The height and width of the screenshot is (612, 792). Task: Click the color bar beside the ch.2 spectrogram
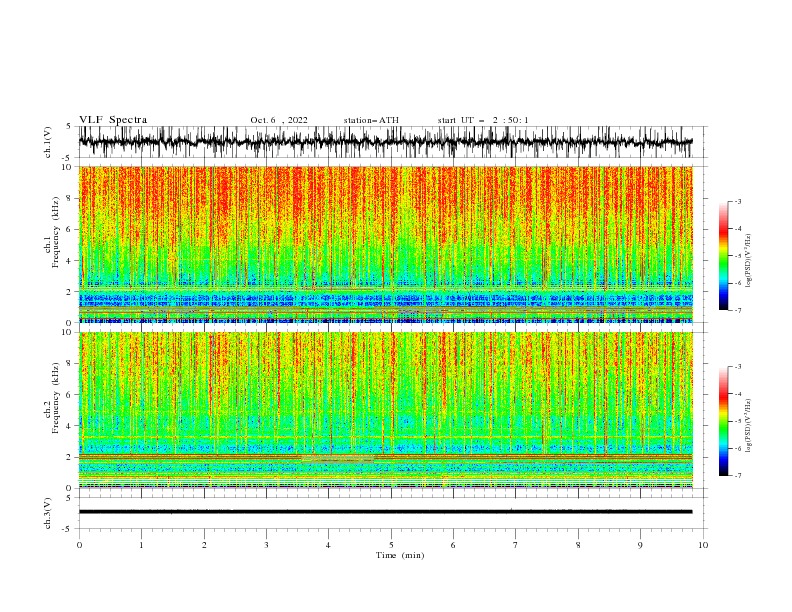[723, 421]
